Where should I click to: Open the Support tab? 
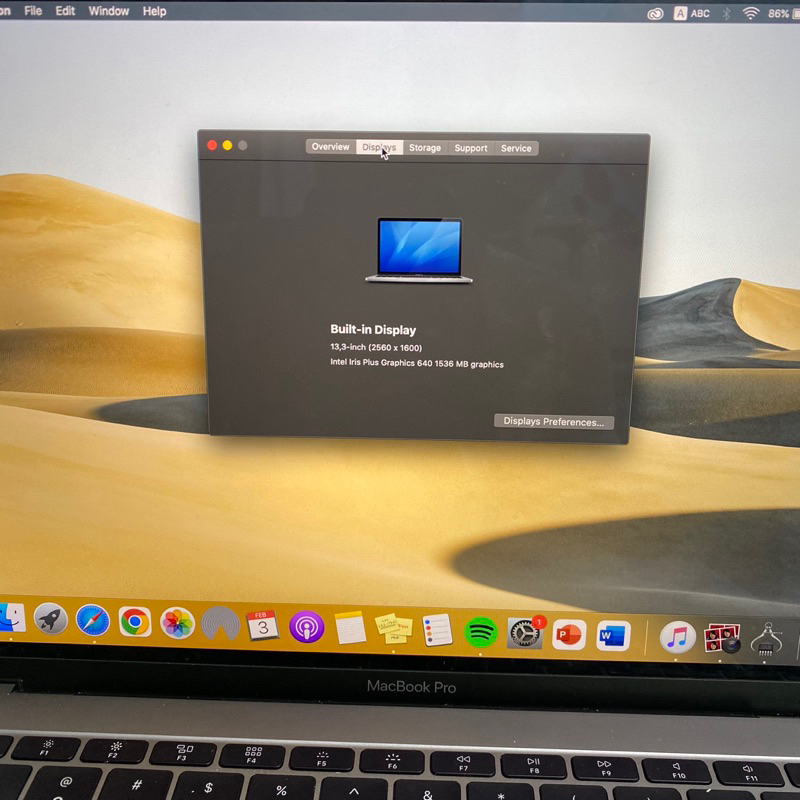click(471, 148)
